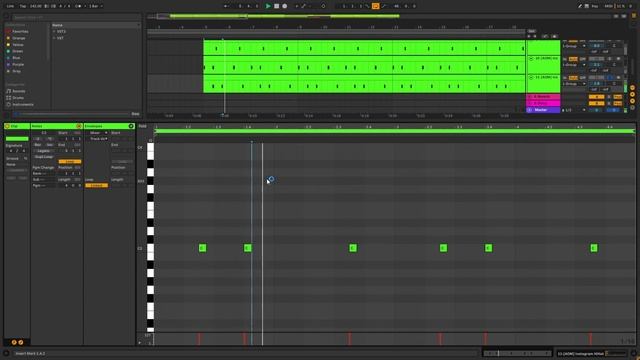Viewport: 640px width, 360px height.
Task: Select the Orange collection
Action: click(18, 38)
